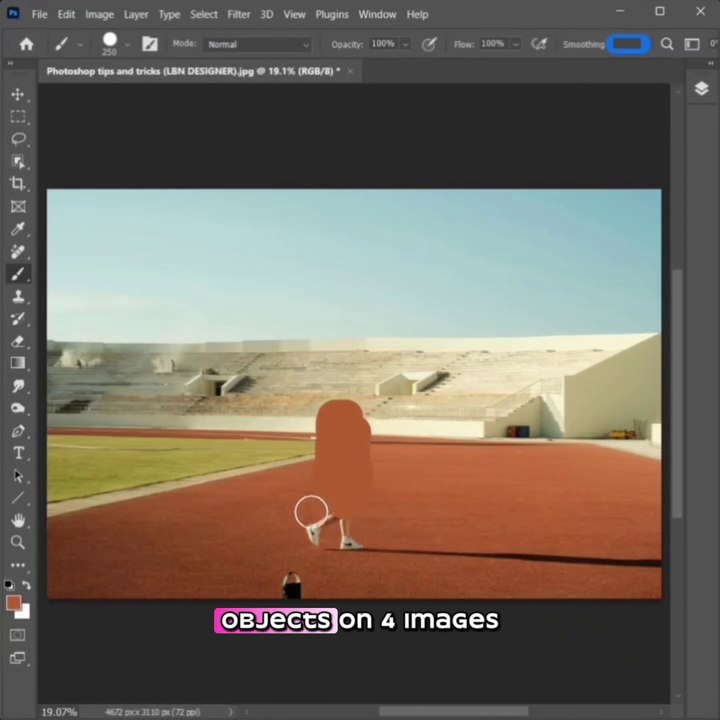
Task: Enable airbrush-style build-up effects
Action: coord(539,44)
